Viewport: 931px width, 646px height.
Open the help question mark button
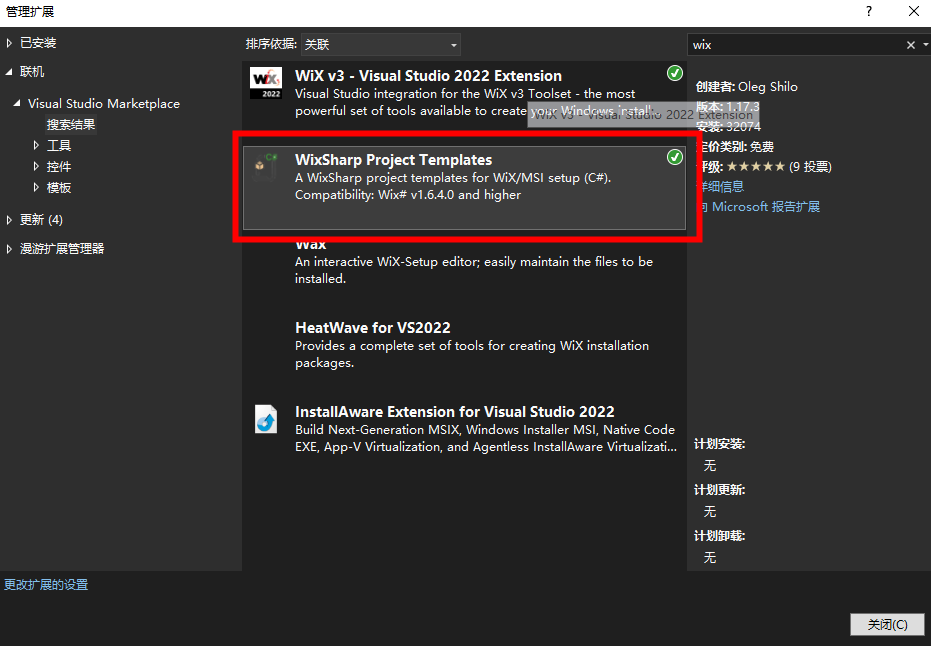pos(869,11)
